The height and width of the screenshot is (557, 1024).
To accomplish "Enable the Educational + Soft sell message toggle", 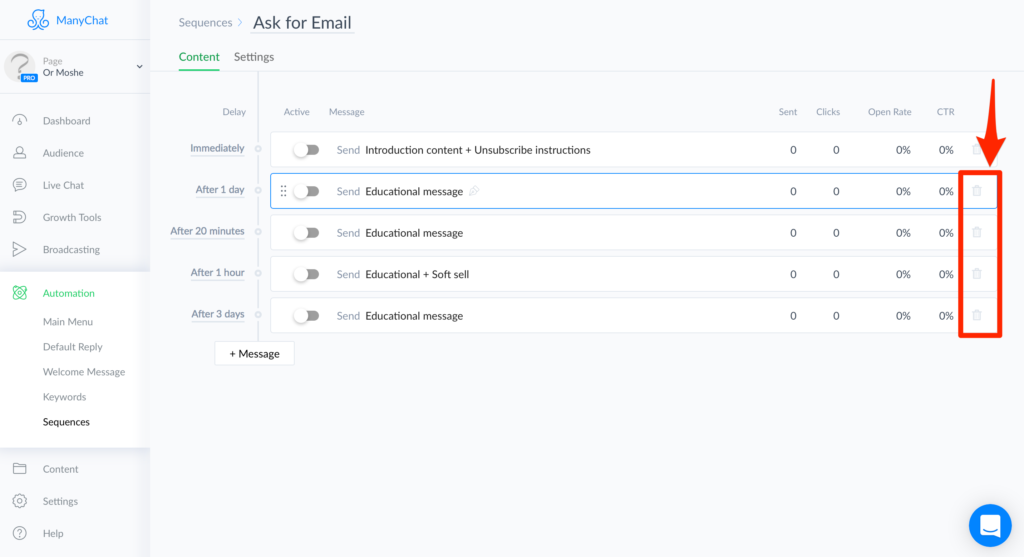I will 306,274.
